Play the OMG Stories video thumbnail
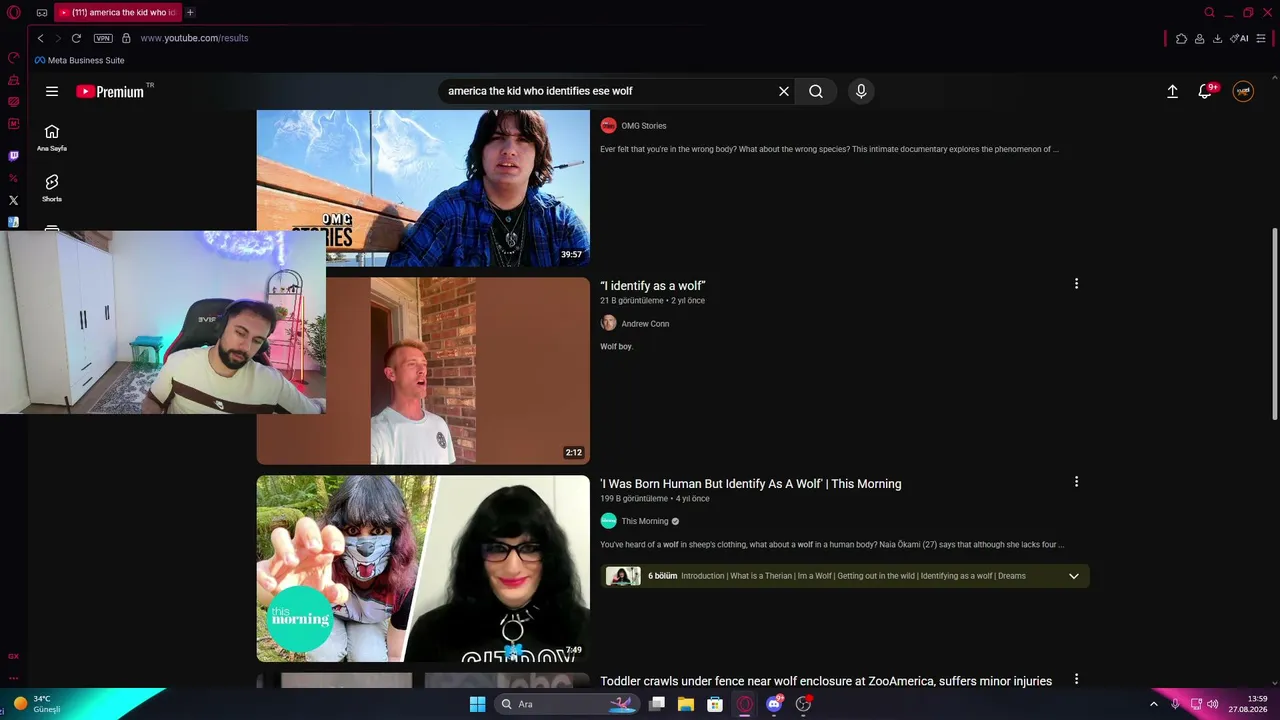This screenshot has height=720, width=1280. click(x=423, y=188)
